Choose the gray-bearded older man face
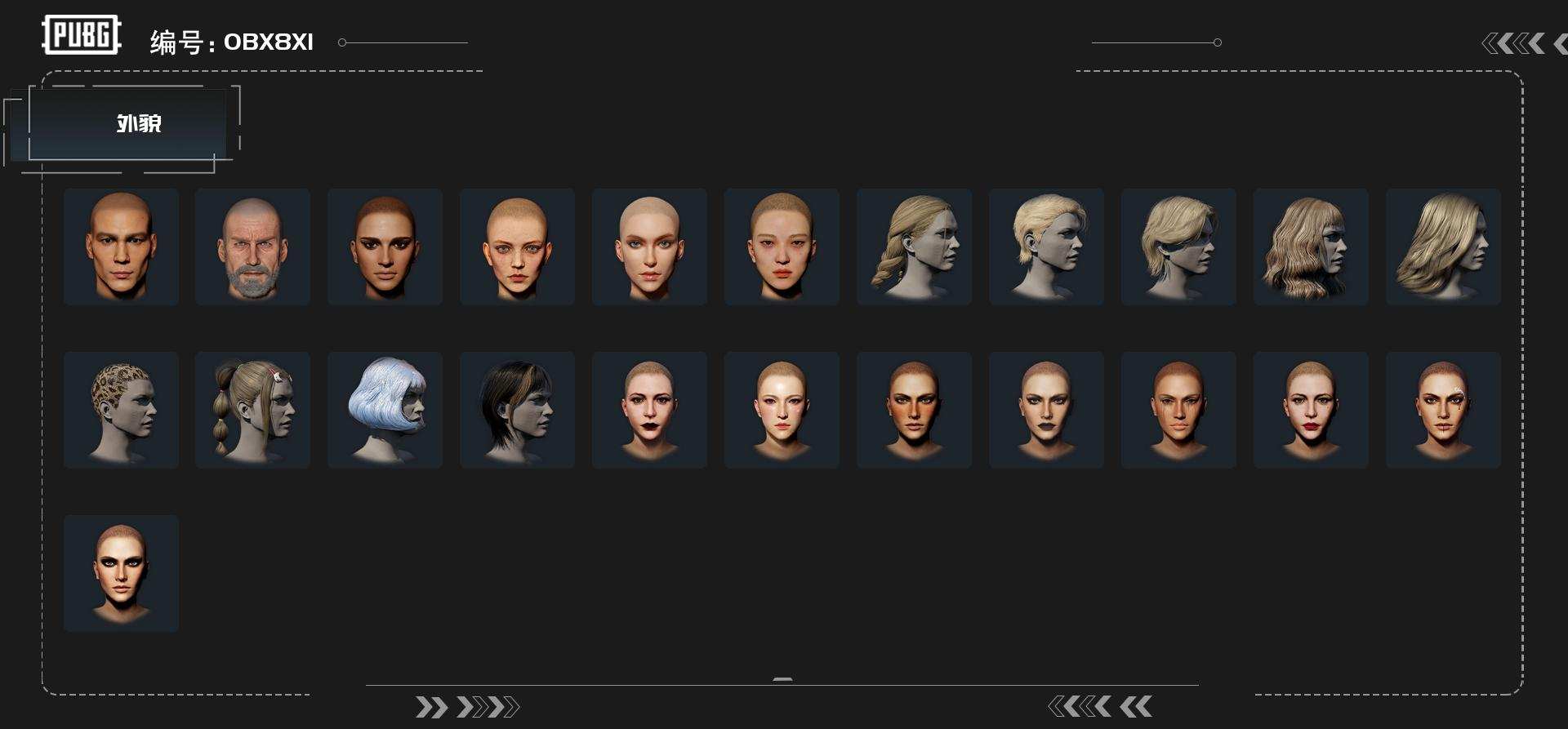 [x=252, y=247]
